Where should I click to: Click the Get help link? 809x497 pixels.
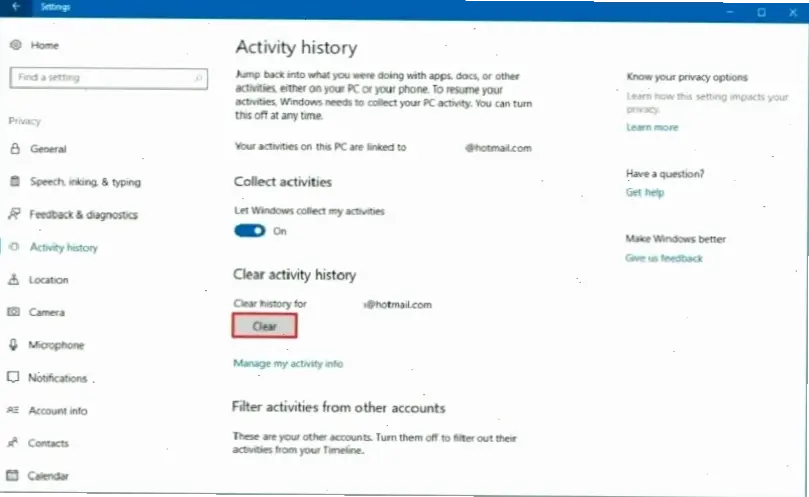(x=645, y=193)
